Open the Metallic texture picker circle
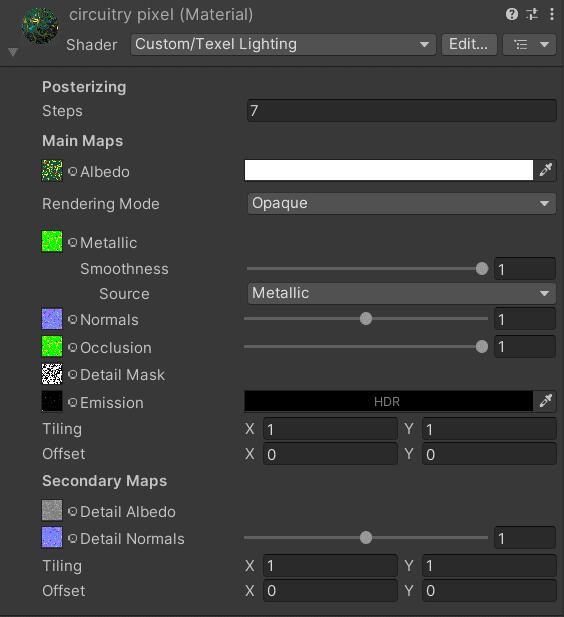The width and height of the screenshot is (564, 617). (72, 242)
